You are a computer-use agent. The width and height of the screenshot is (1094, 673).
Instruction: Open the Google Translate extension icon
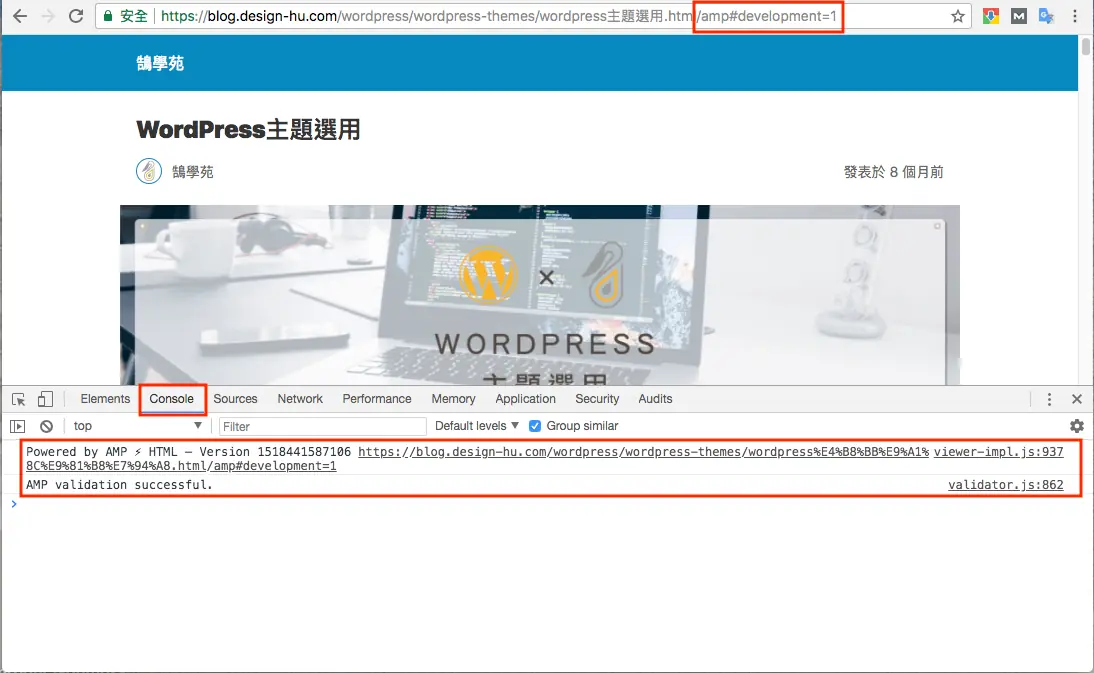coord(1046,16)
